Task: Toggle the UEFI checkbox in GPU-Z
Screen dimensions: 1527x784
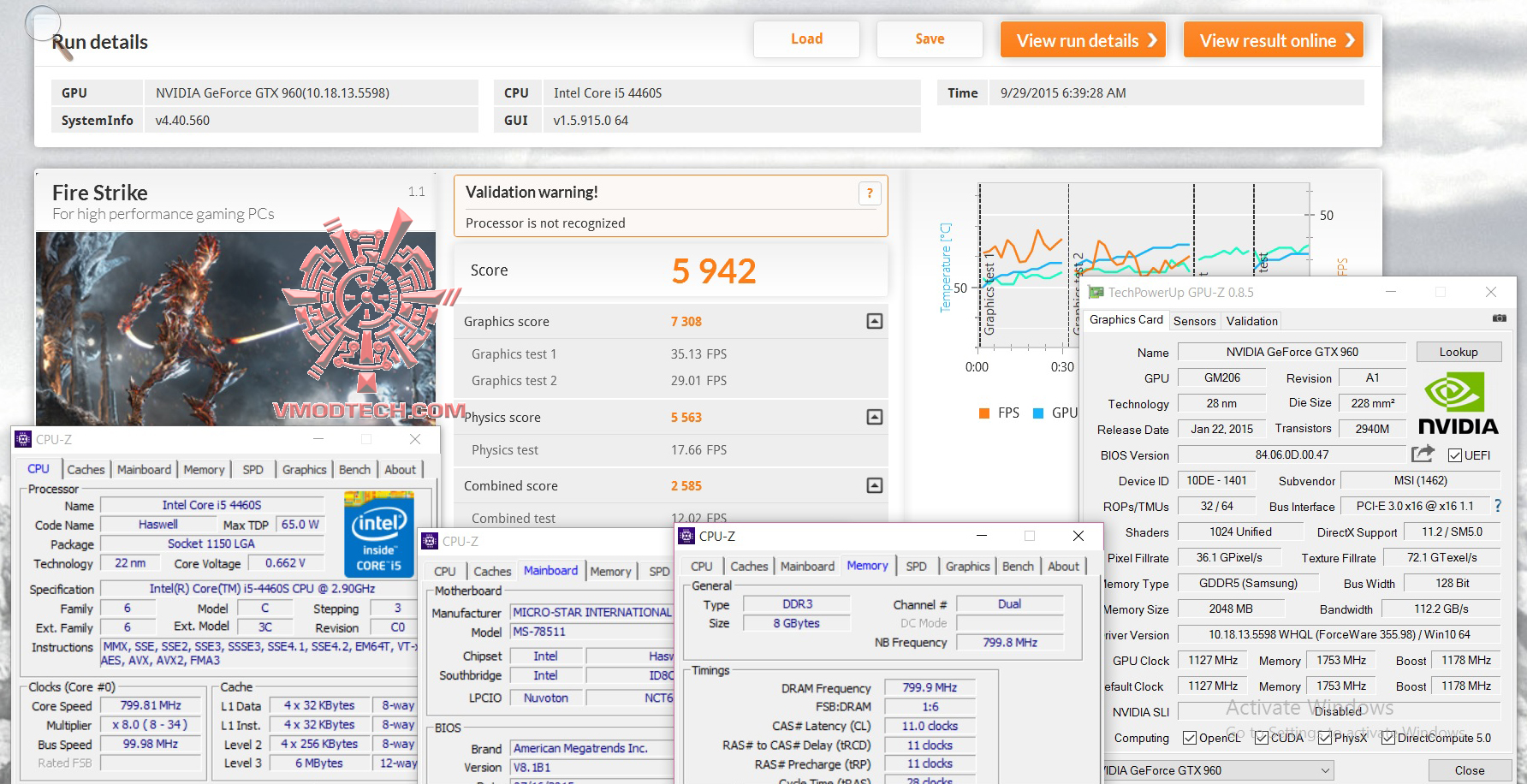Action: click(x=1455, y=455)
